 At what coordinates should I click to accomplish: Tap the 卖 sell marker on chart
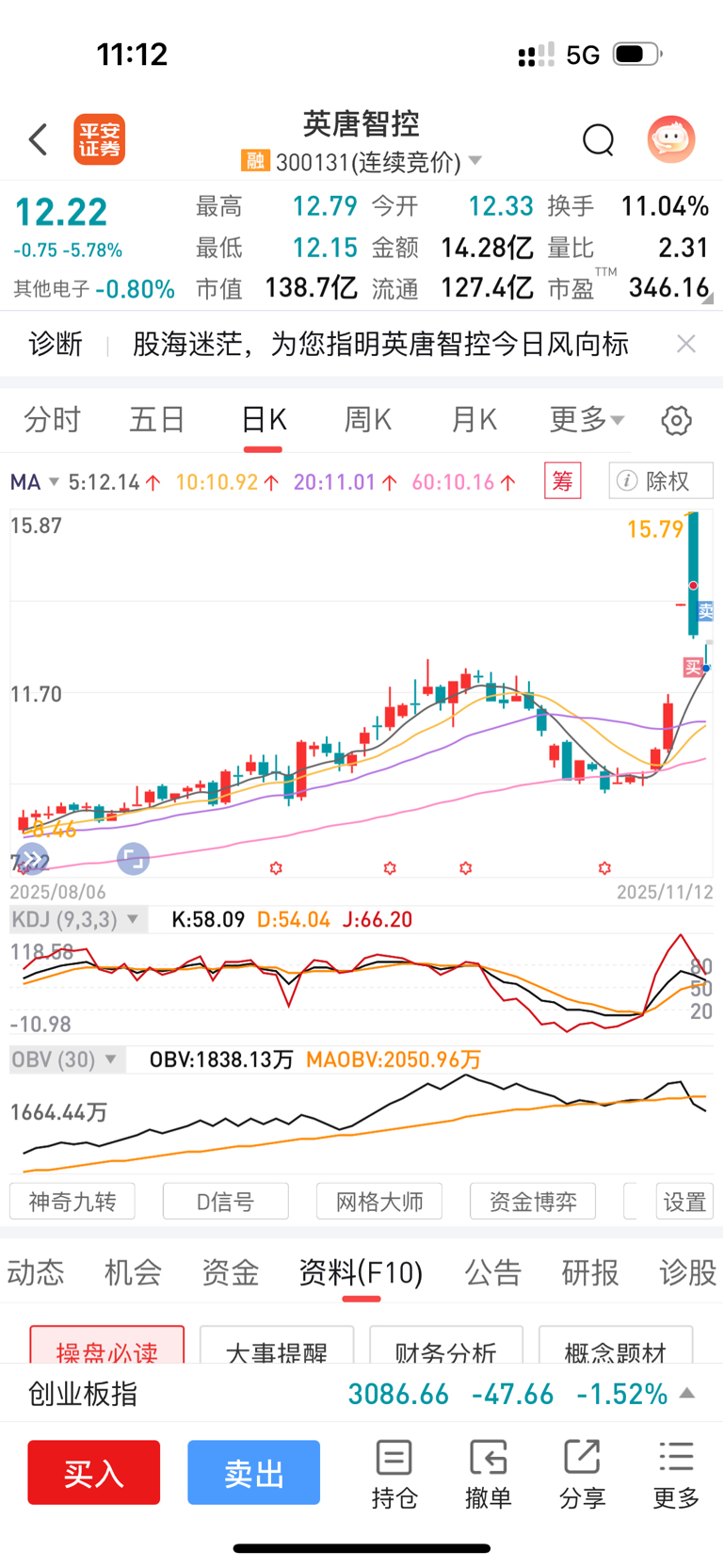pyautogui.click(x=705, y=610)
